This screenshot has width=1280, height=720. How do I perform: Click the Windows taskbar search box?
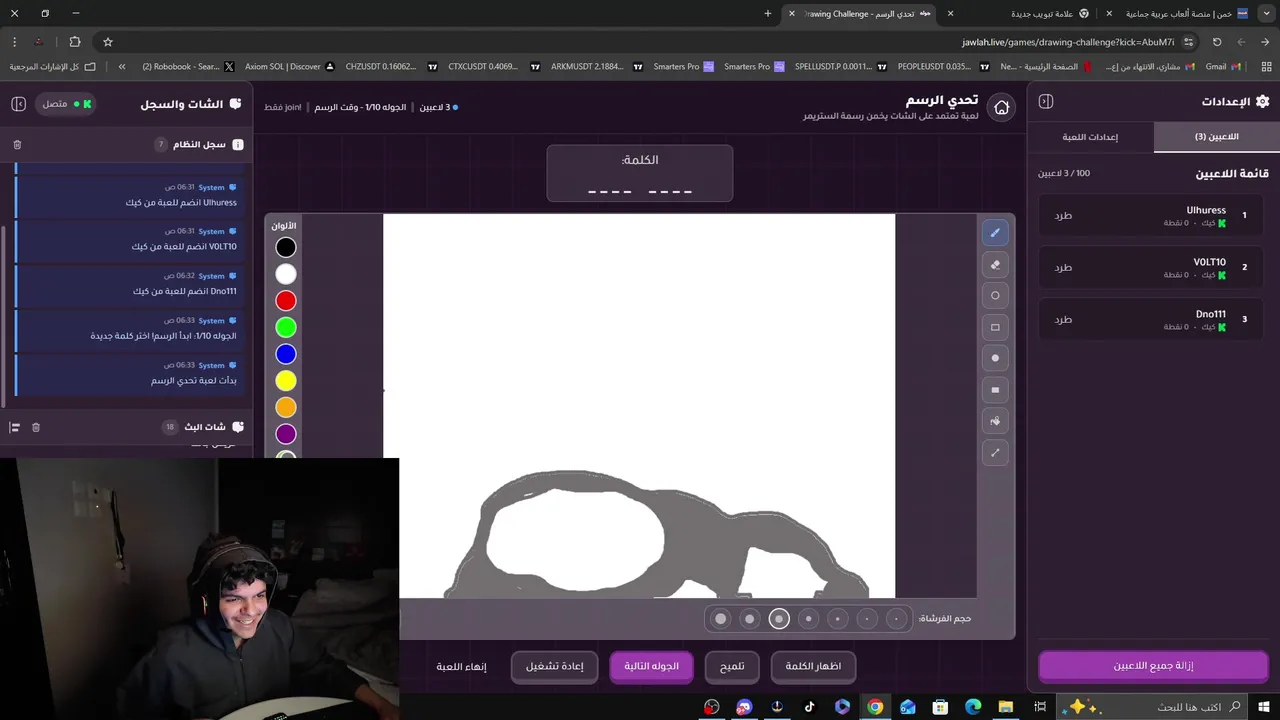click(x=1155, y=707)
